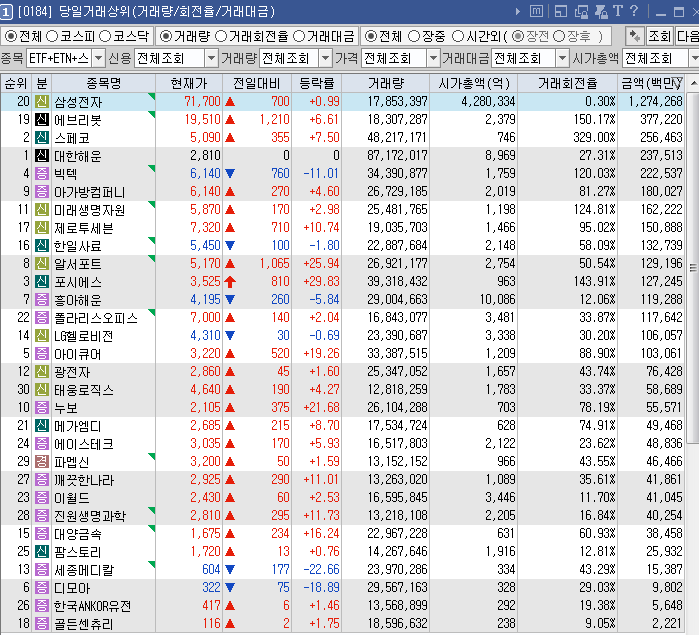Click the 신 badge next to 팜스토리
Viewport: 699px width, 635px height.
(x=42, y=552)
